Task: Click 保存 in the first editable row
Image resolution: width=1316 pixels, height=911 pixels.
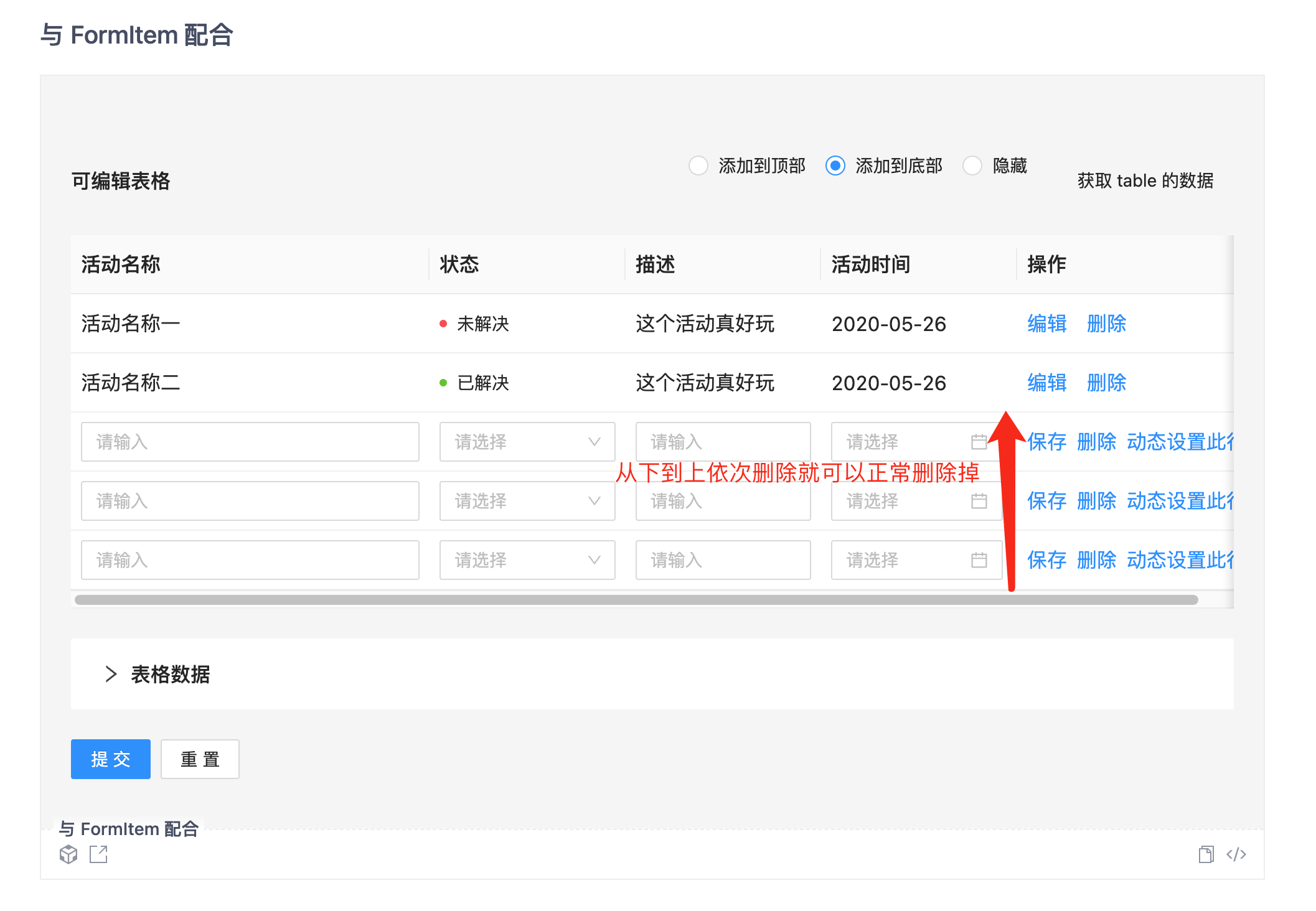Action: 1046,442
